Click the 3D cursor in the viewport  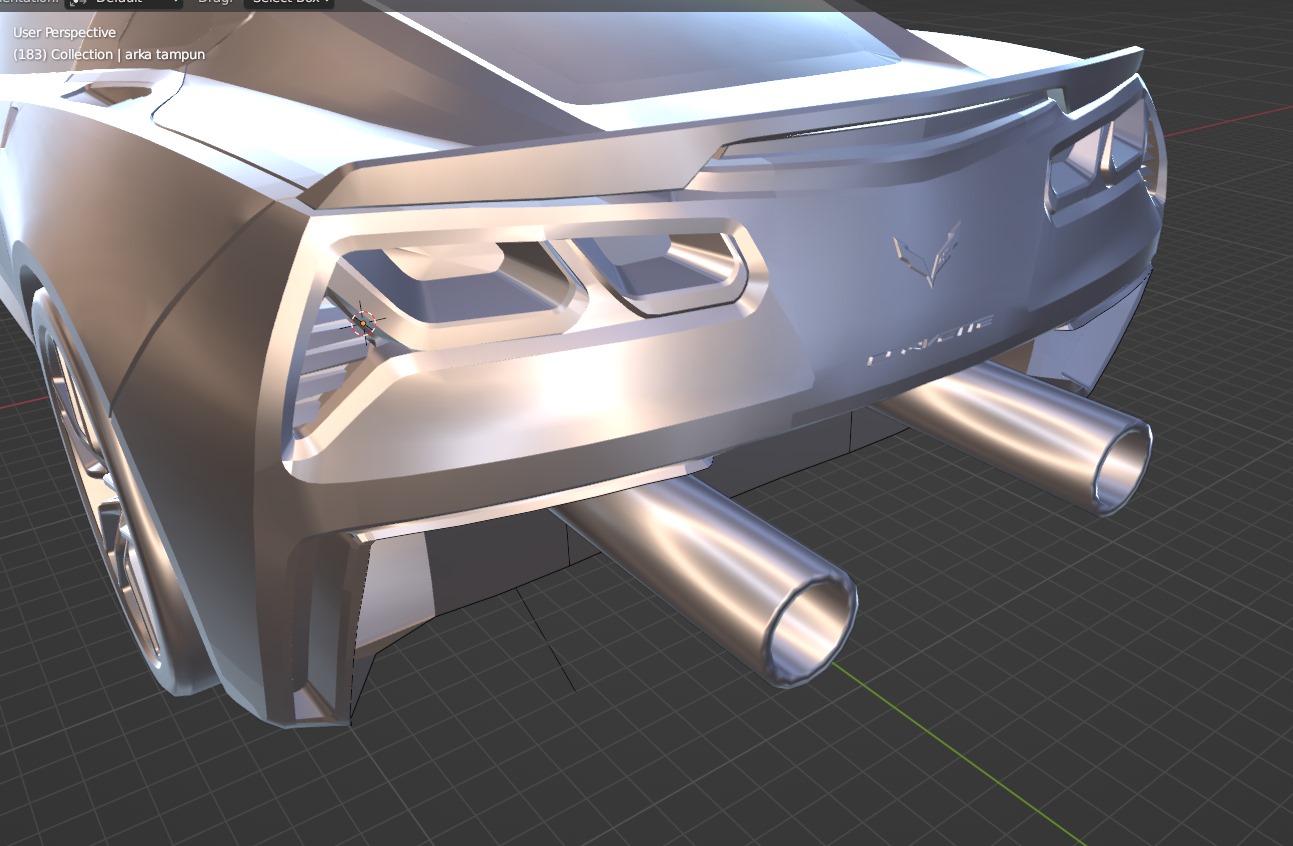(365, 323)
